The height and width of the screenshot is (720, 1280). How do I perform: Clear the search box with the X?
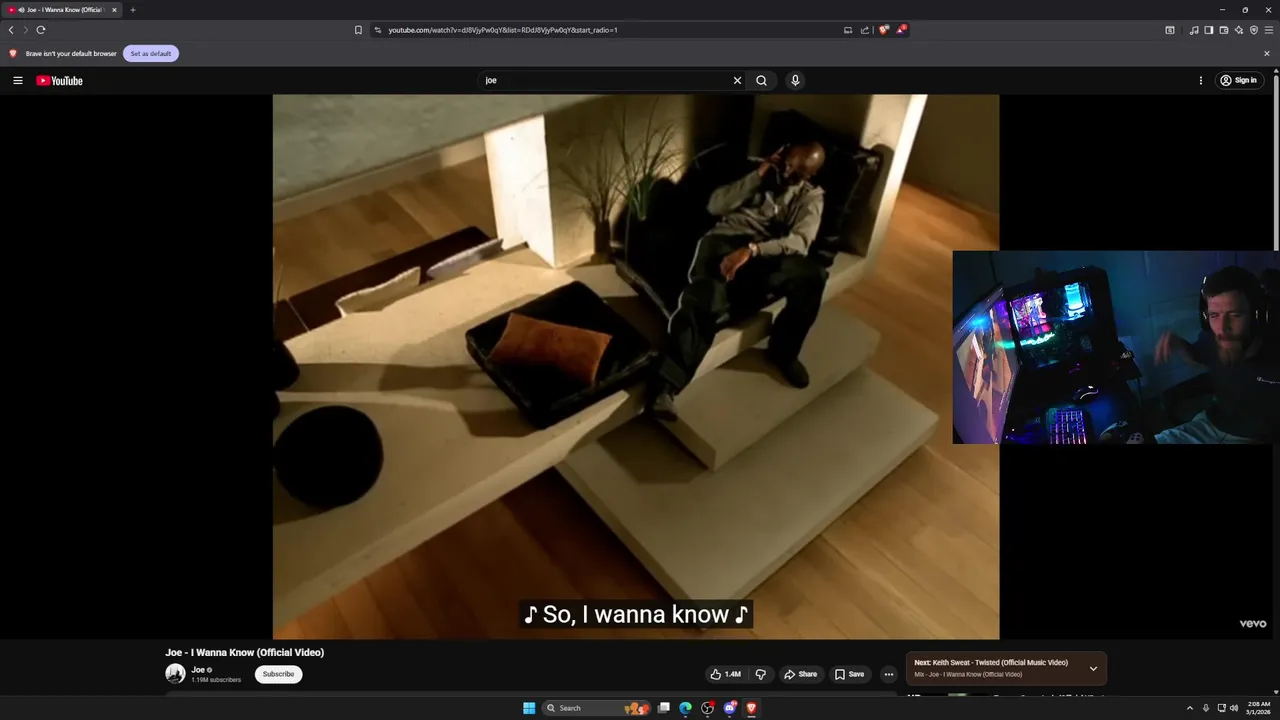tap(738, 81)
